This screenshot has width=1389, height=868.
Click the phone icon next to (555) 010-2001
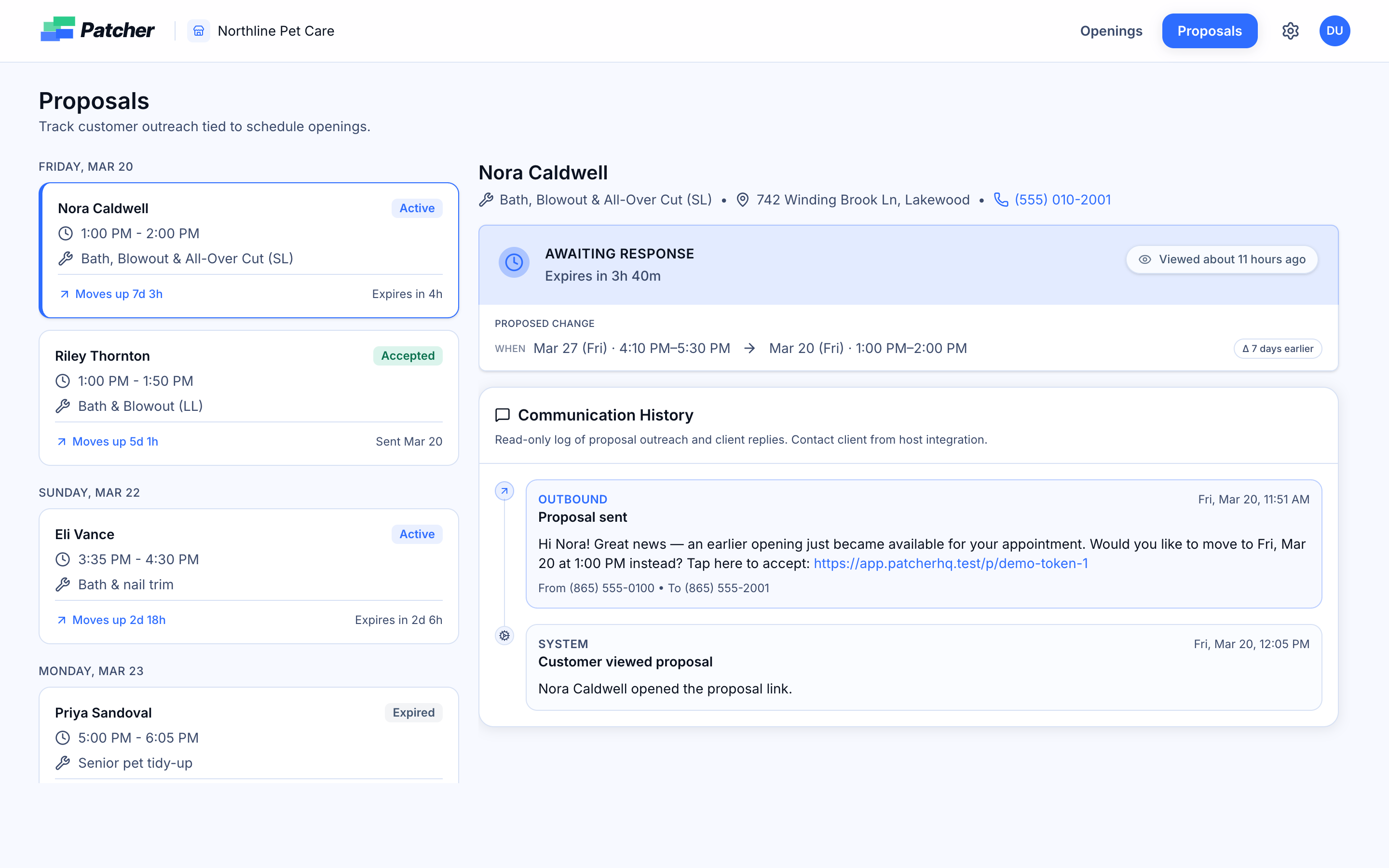tap(1001, 199)
